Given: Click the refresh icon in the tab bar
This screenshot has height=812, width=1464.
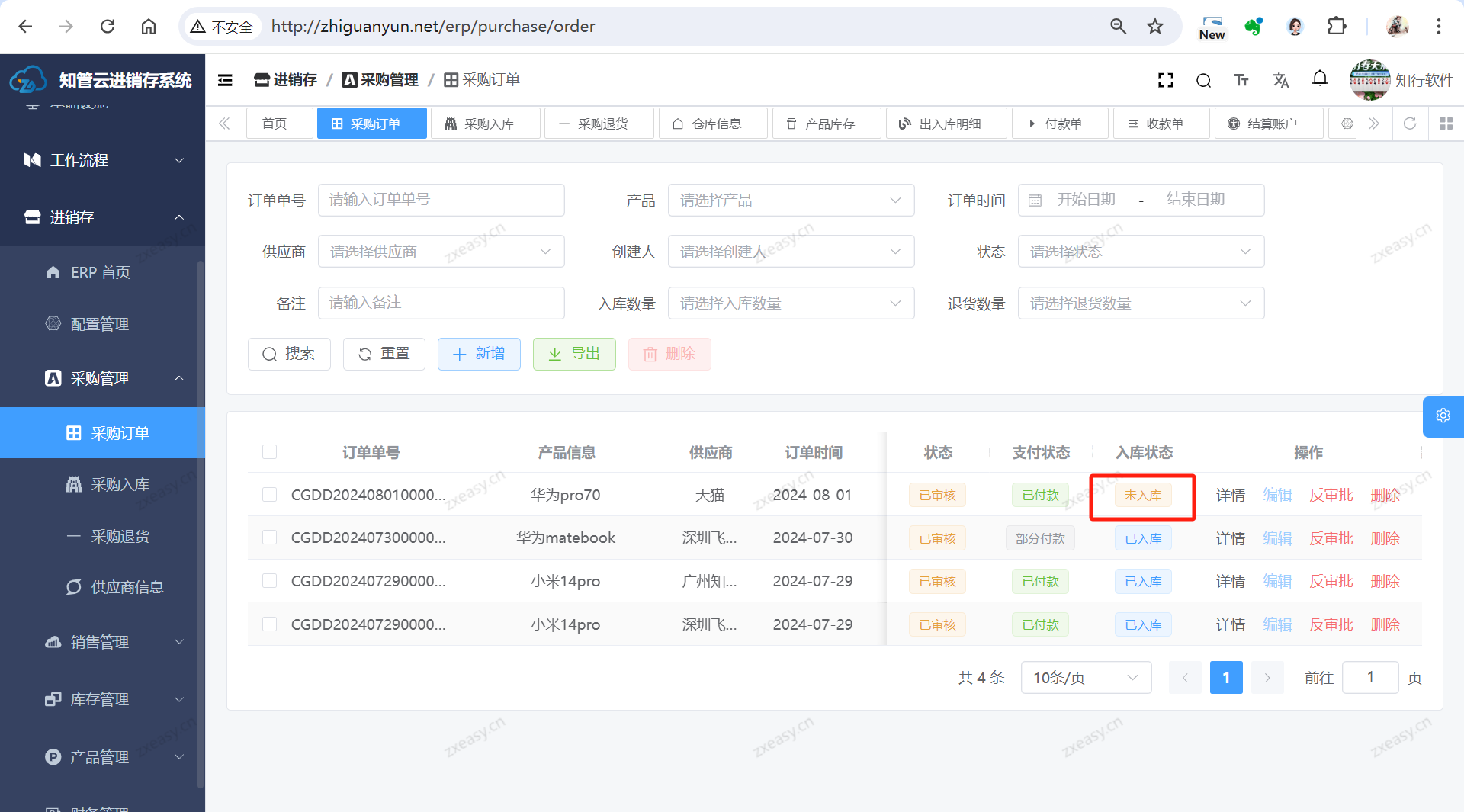Looking at the screenshot, I should (1410, 124).
